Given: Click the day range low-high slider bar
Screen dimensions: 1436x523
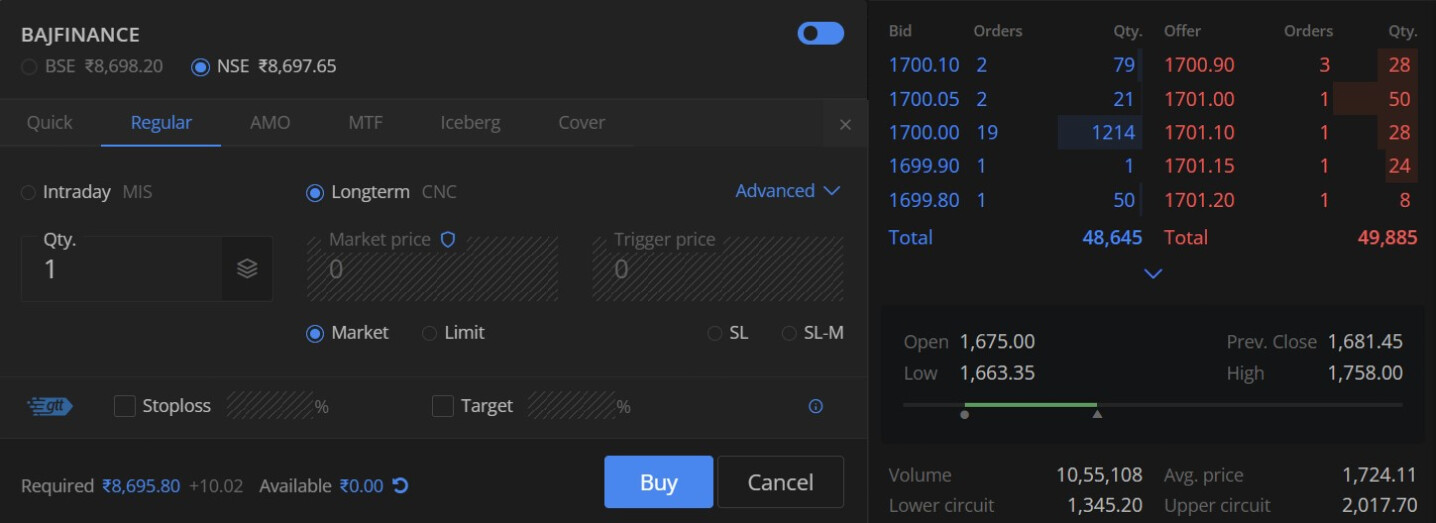Looking at the screenshot, I should pyautogui.click(x=1153, y=404).
